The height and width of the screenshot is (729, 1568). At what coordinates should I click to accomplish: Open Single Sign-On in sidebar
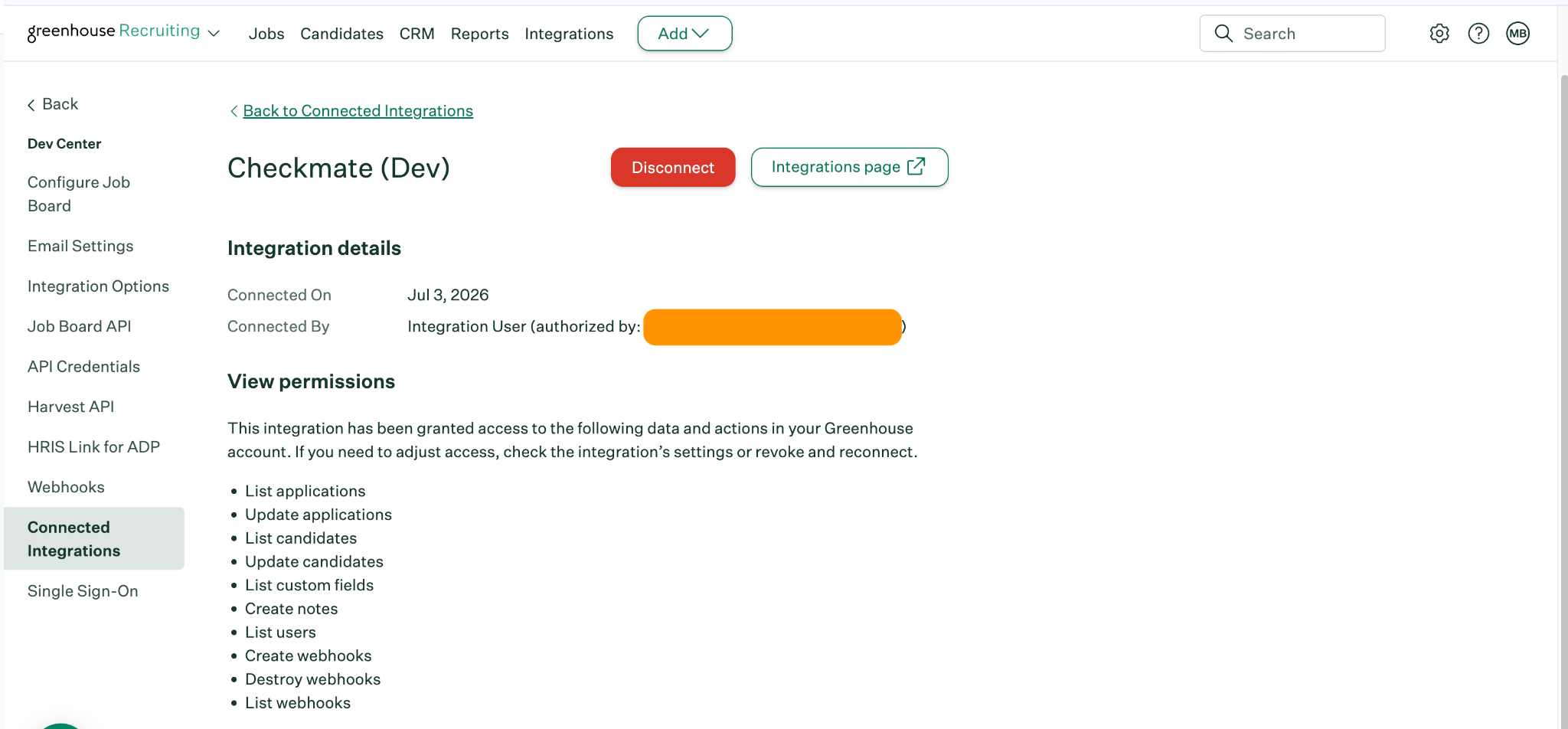pos(83,591)
